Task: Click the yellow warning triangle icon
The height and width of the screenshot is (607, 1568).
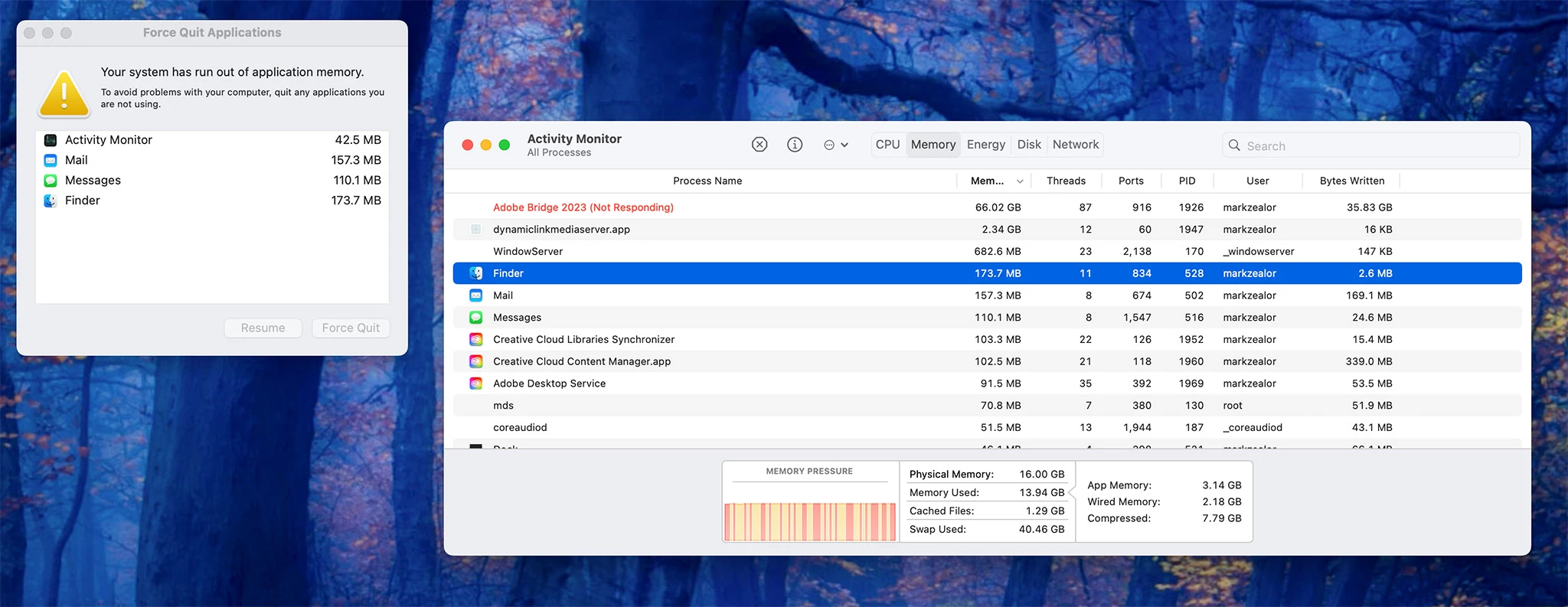Action: click(x=64, y=94)
